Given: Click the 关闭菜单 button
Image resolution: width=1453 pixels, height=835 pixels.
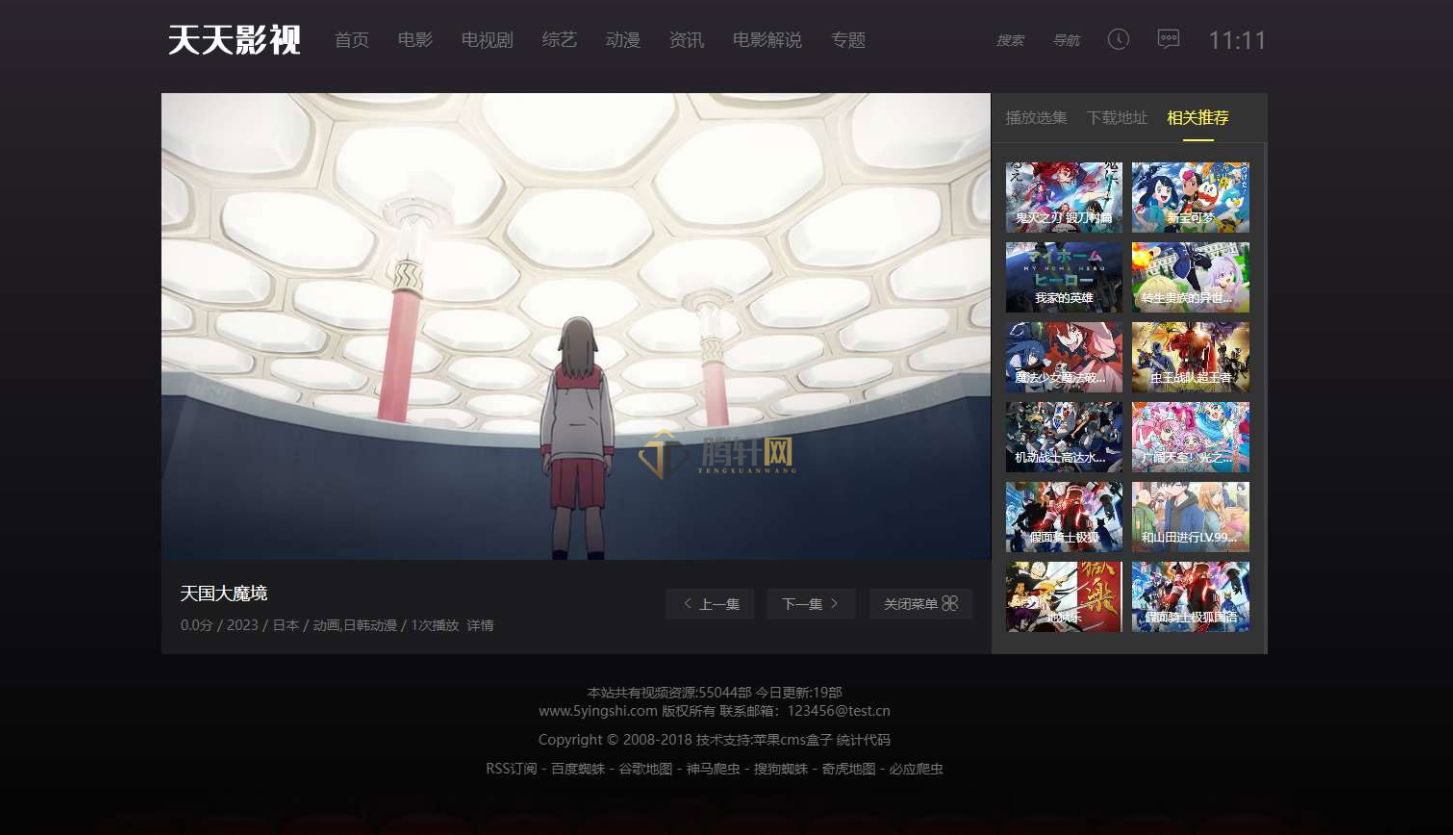Looking at the screenshot, I should (x=921, y=604).
